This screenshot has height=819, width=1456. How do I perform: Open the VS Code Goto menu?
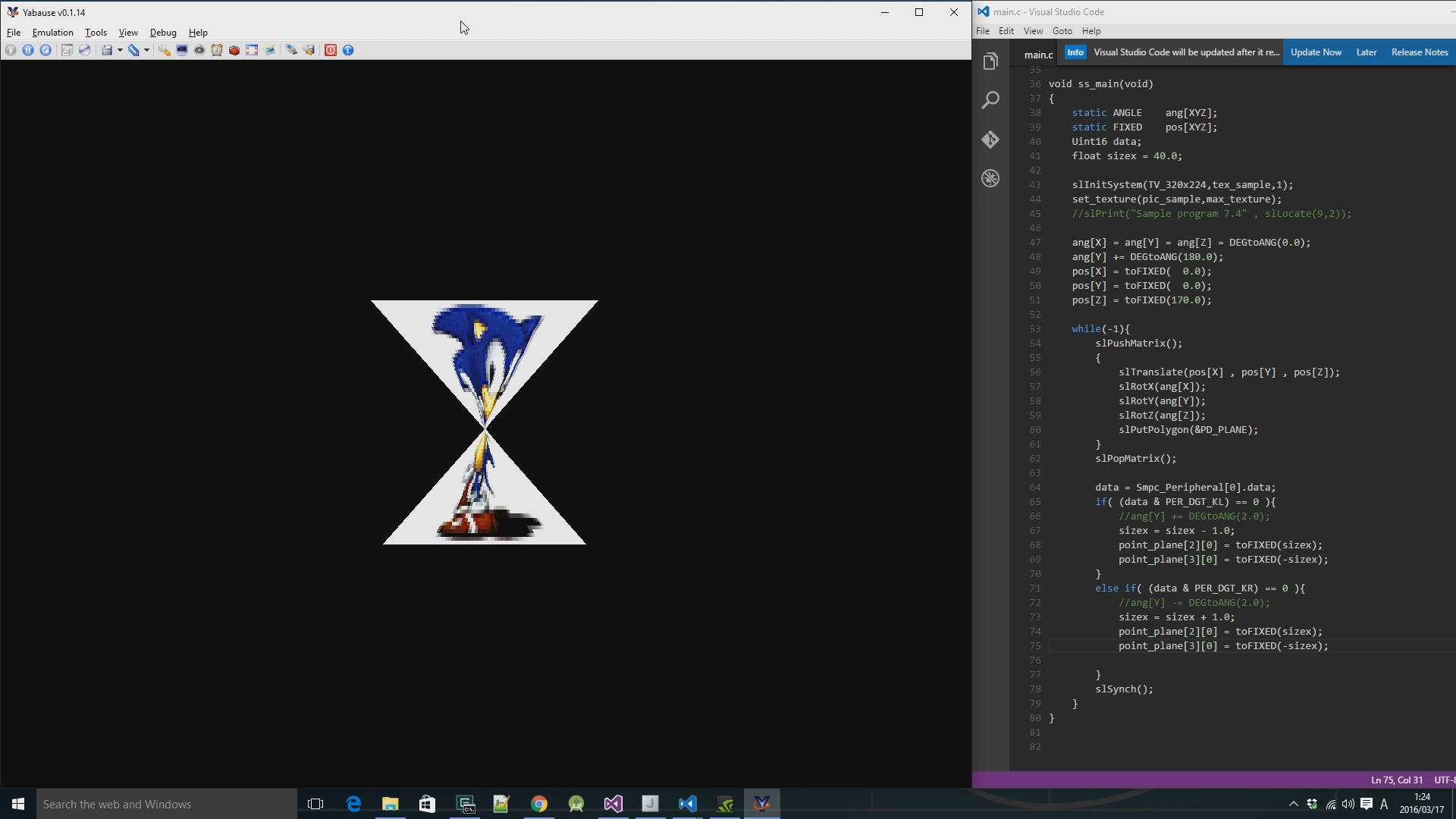coord(1062,31)
